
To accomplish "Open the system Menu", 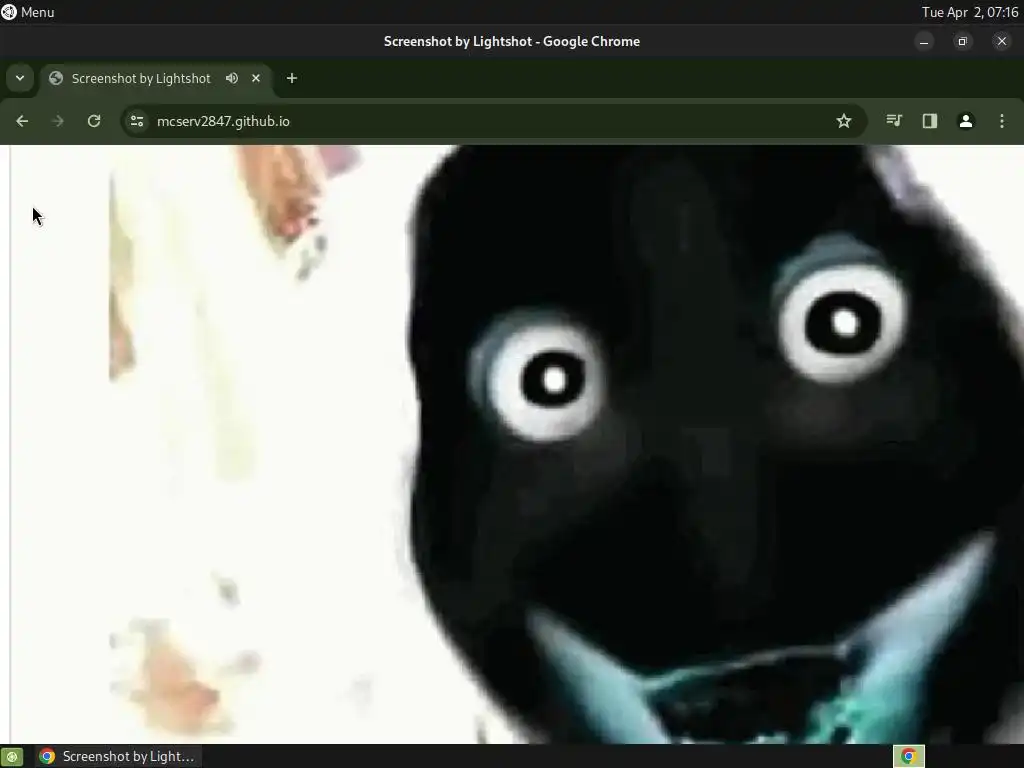I will click(28, 12).
